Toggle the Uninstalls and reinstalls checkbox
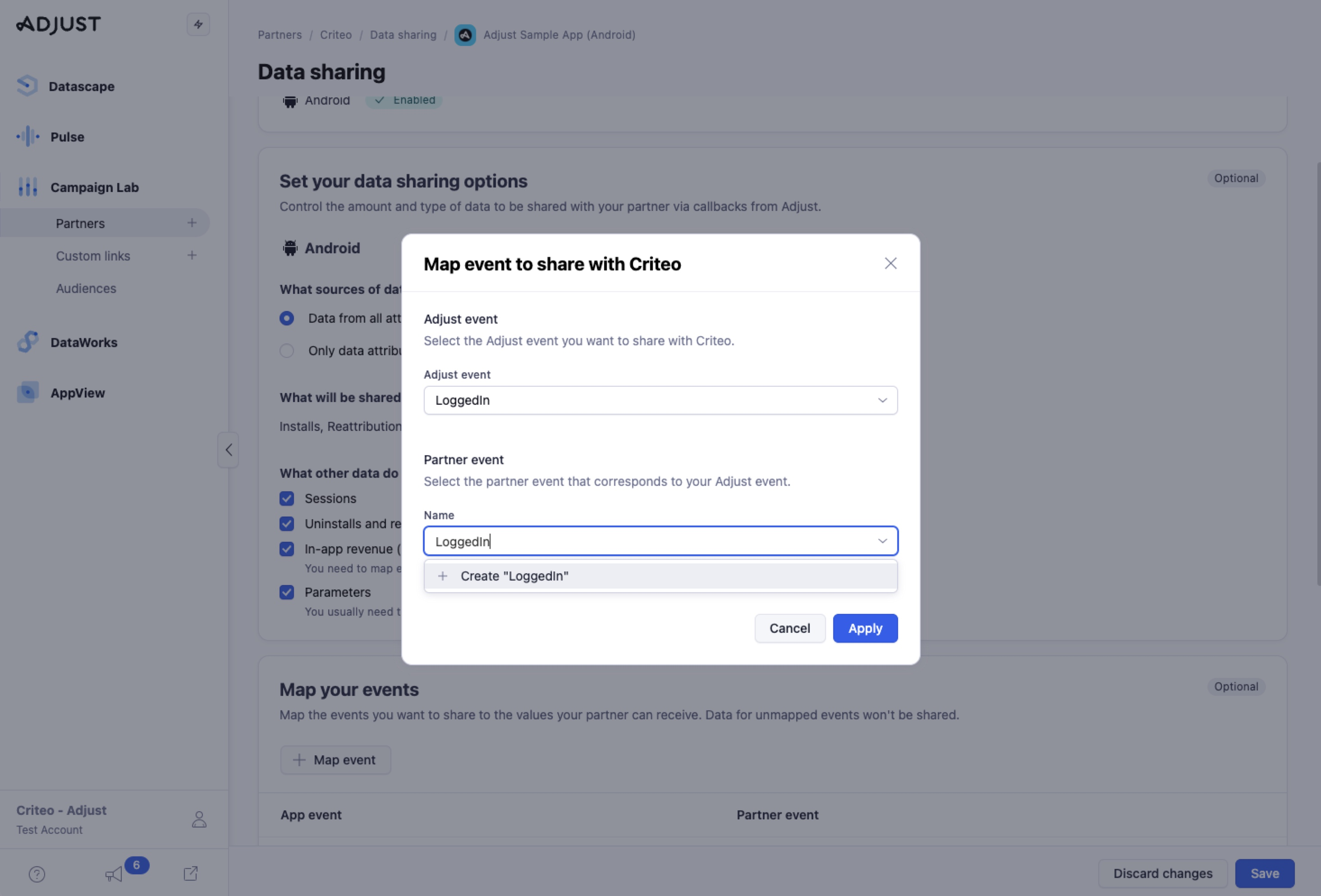 click(x=287, y=524)
